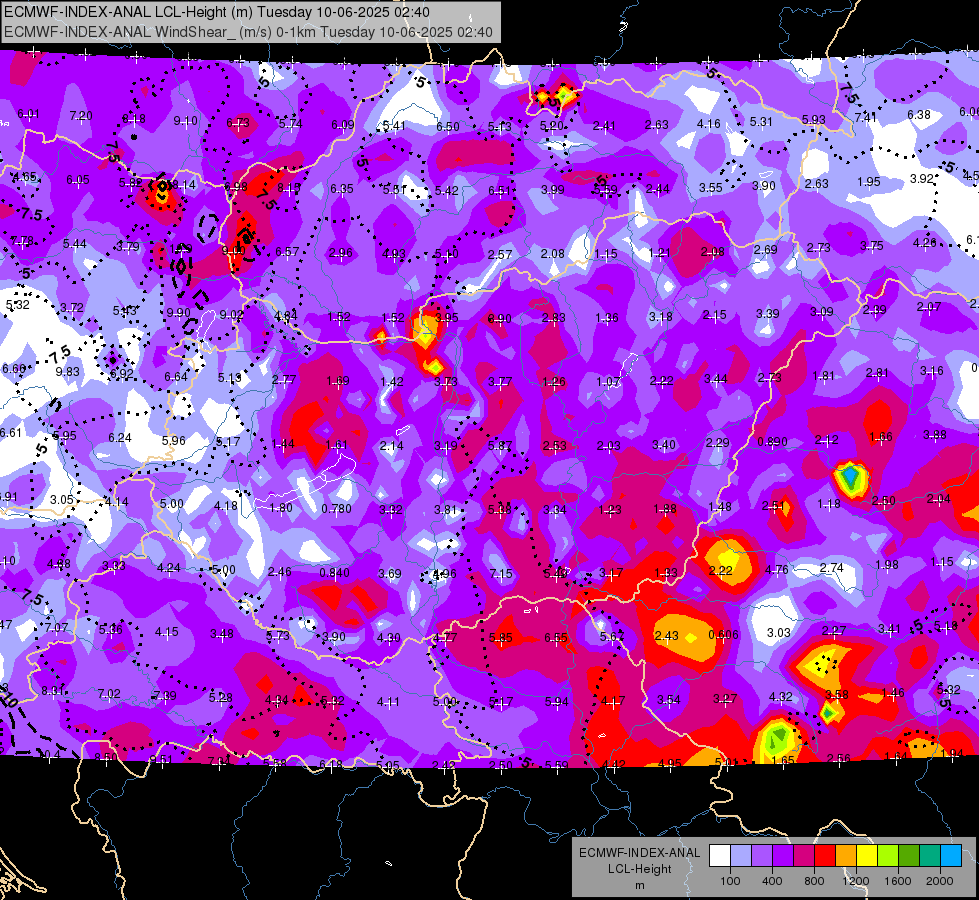The height and width of the screenshot is (900, 979).
Task: Click the wind shear value '6.73'
Action: point(238,122)
